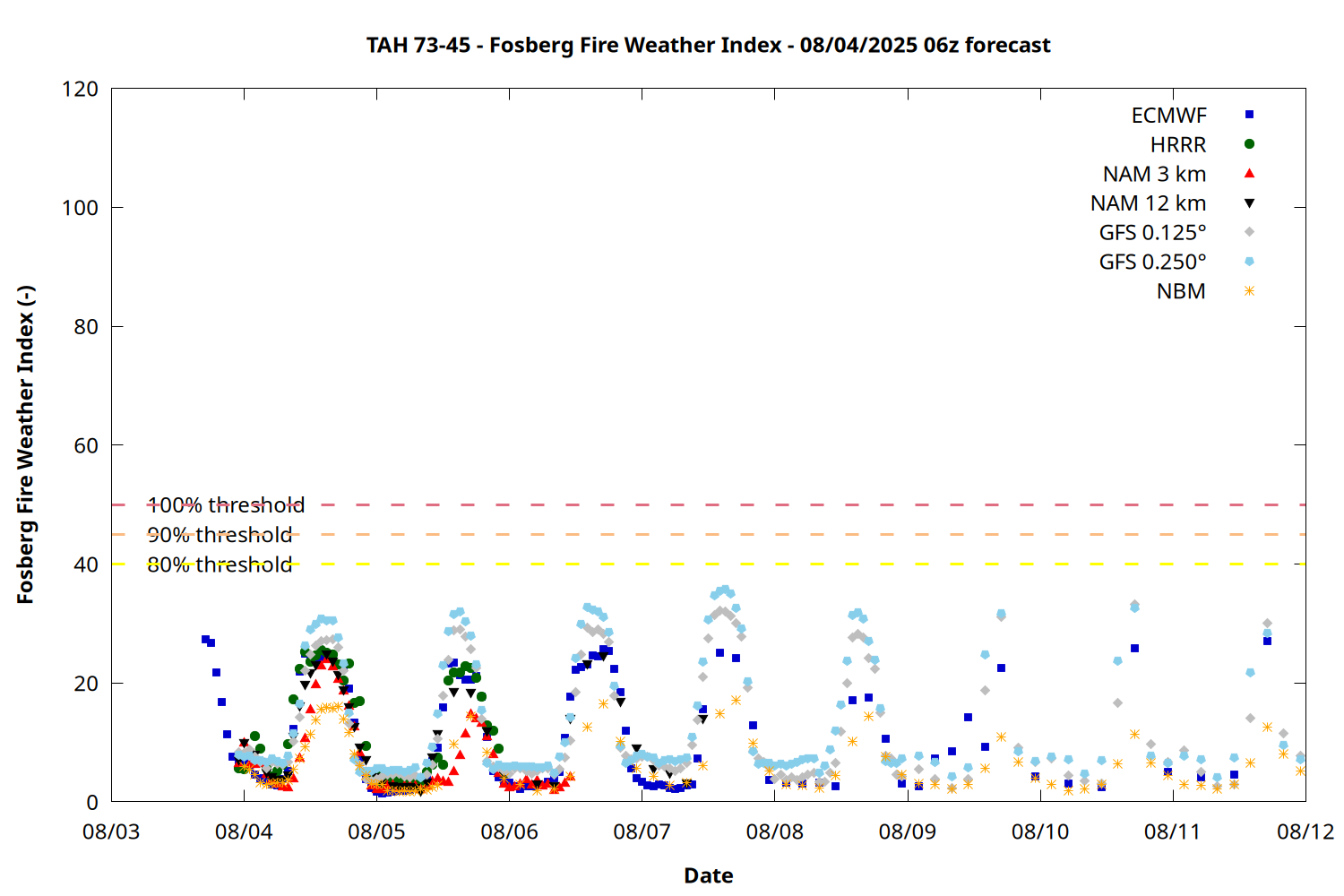Select the NAM 12 km legend label
This screenshot has width=1344, height=896.
click(1148, 203)
